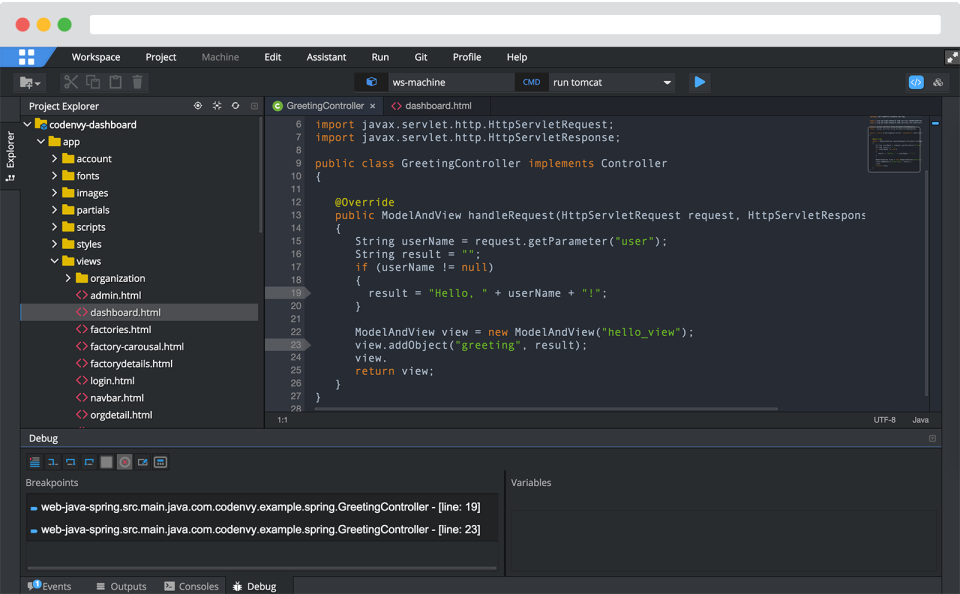Screen dimensions: 960x594
Task: Click evaluate expression calculator icon
Action: [x=160, y=462]
